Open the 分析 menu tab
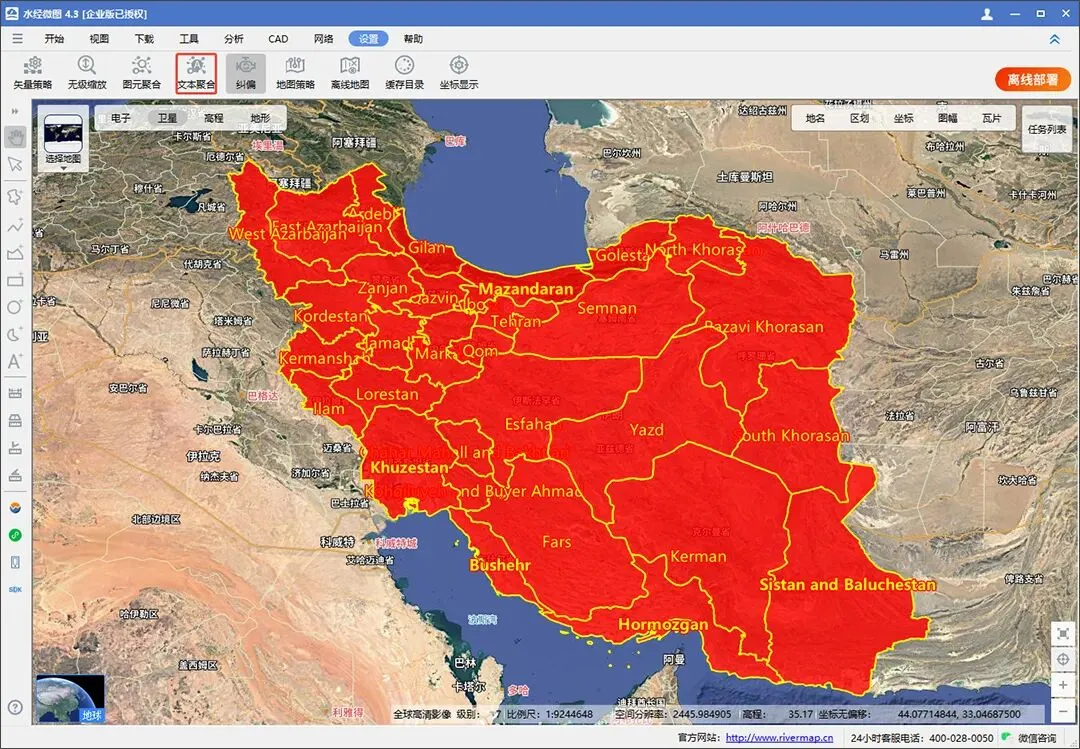This screenshot has height=749, width=1080. click(233, 39)
